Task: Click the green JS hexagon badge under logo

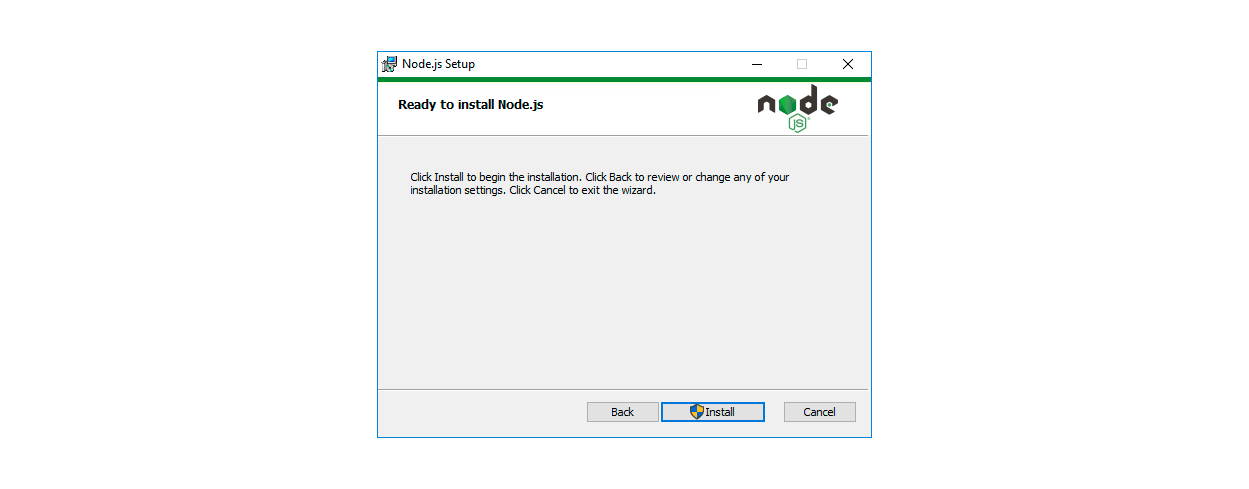Action: [797, 124]
